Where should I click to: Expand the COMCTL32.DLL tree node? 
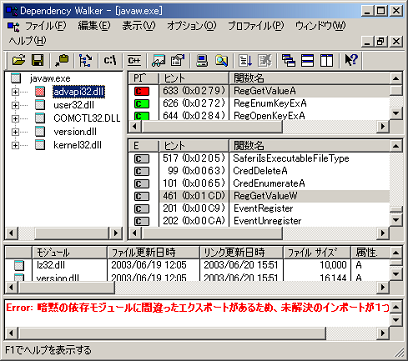(x=15, y=119)
